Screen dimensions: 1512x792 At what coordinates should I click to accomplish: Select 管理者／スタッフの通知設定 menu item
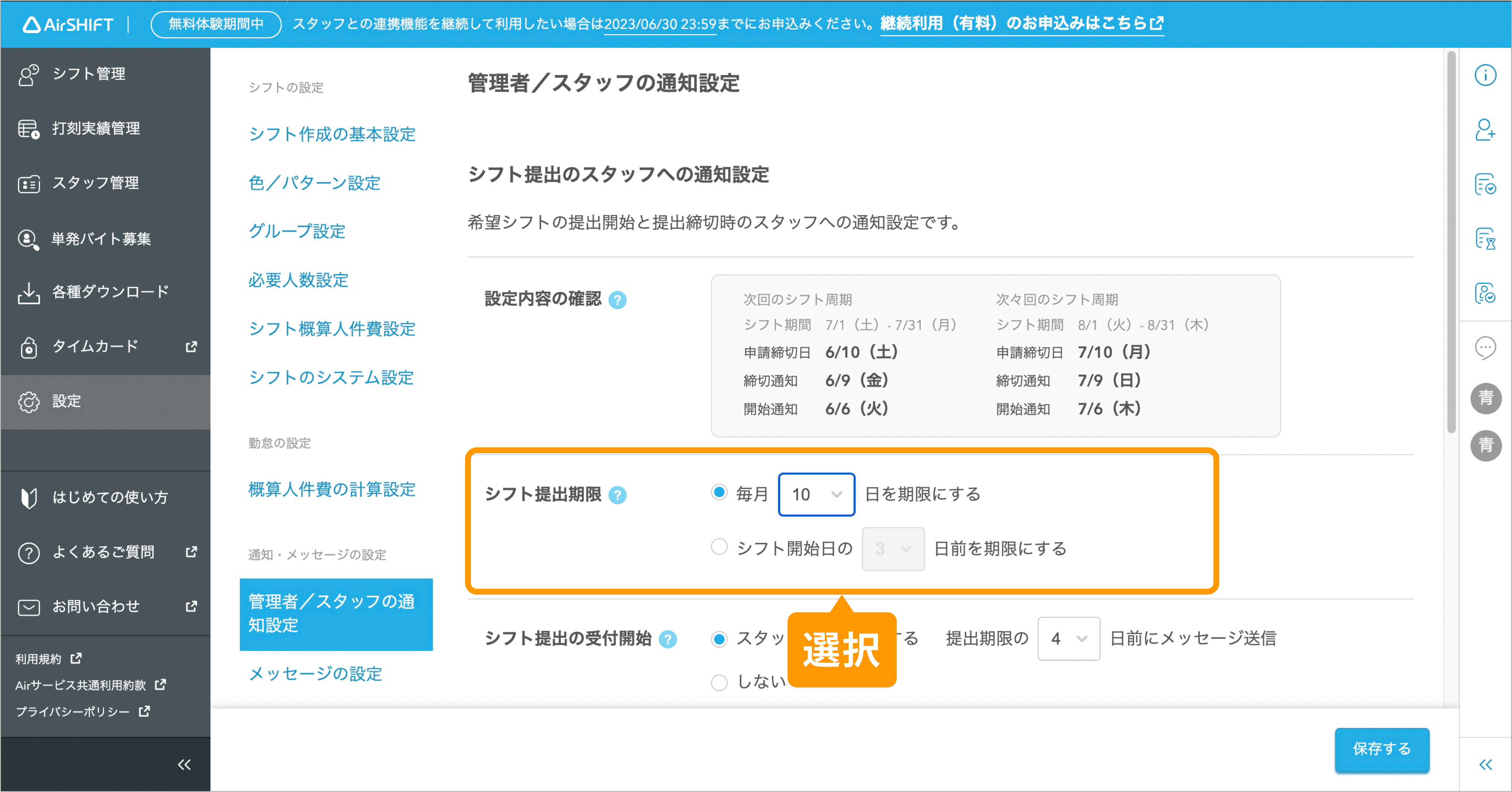tap(336, 614)
